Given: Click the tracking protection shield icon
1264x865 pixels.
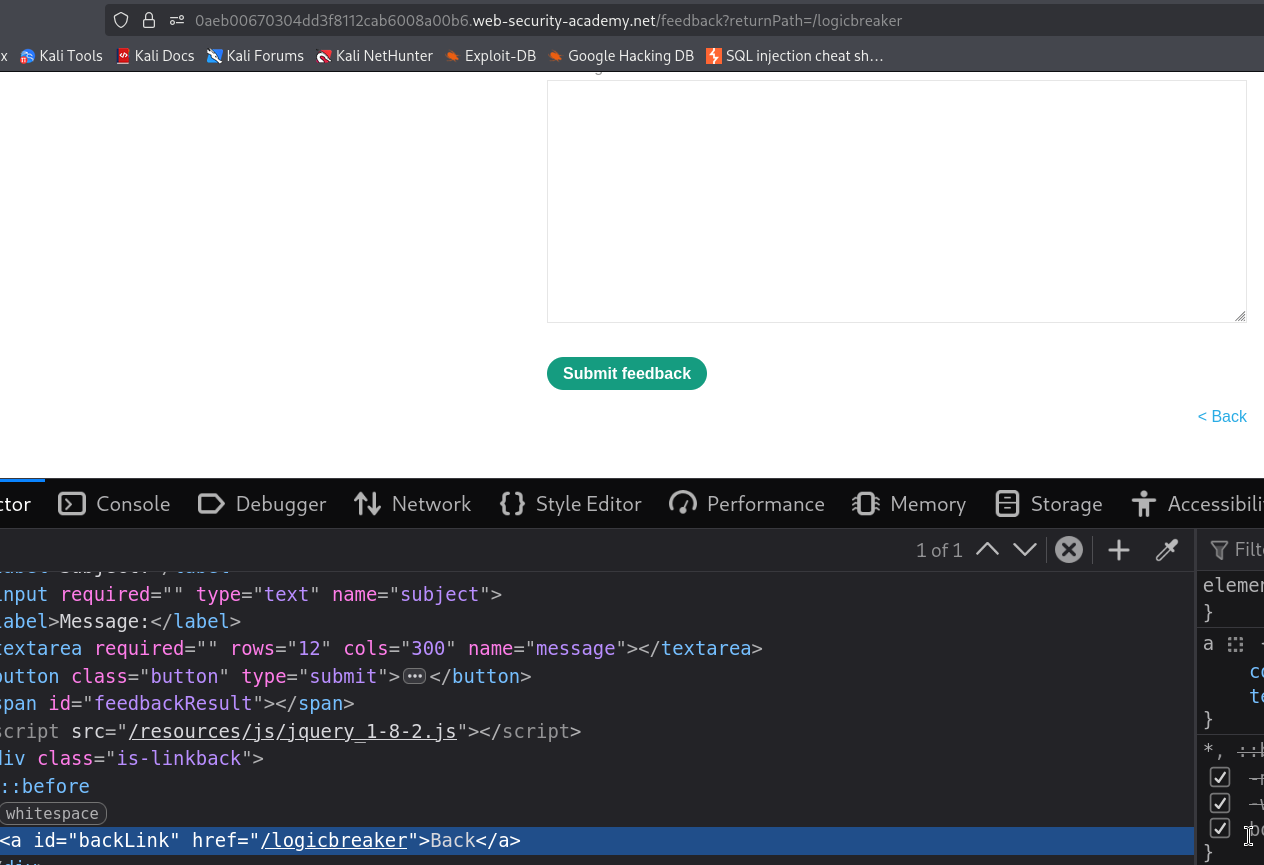Looking at the screenshot, I should click(121, 20).
